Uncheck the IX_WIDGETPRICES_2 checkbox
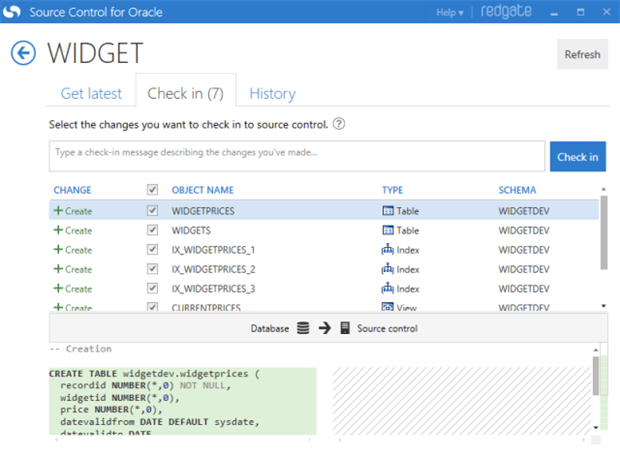The height and width of the screenshot is (456, 620). pos(152,269)
